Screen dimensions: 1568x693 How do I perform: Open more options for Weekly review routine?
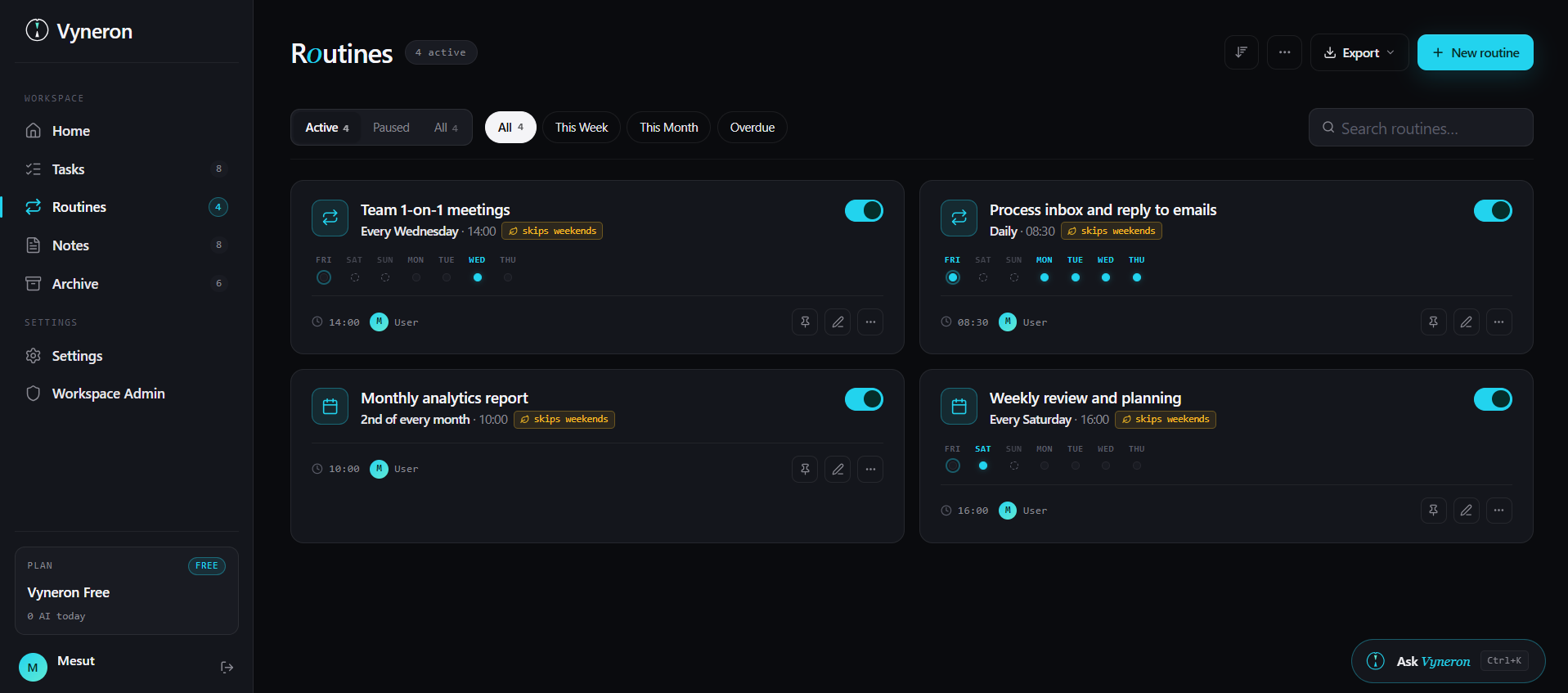(x=1499, y=511)
